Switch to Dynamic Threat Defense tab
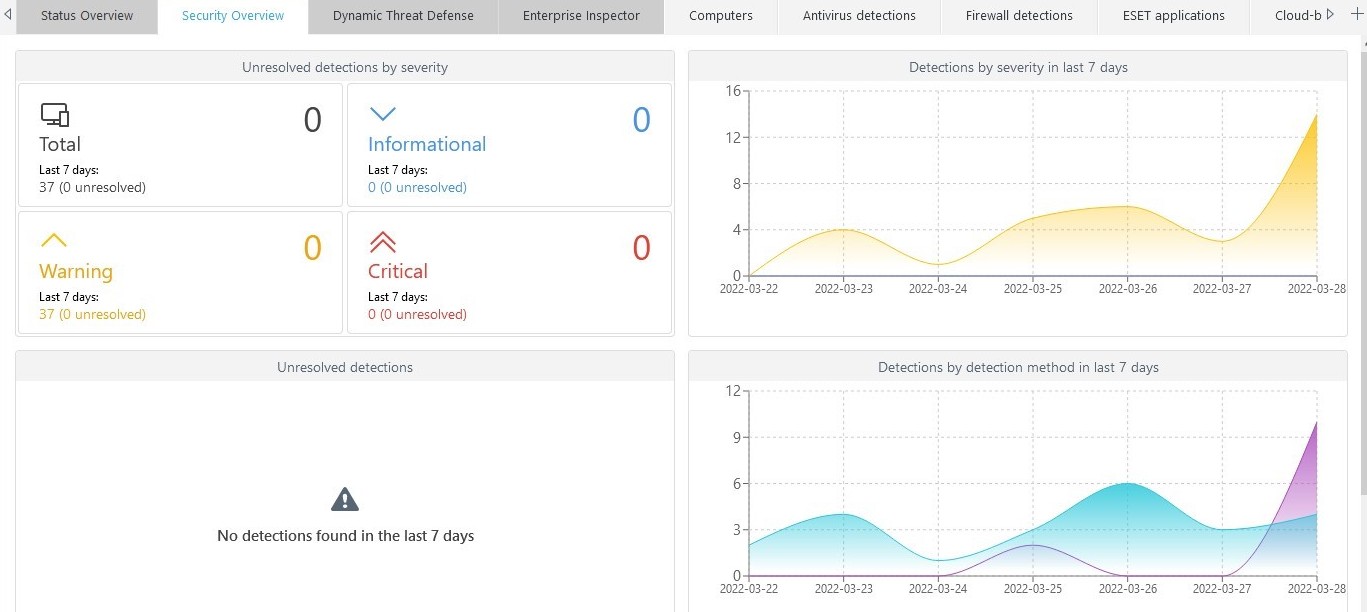 (x=403, y=16)
